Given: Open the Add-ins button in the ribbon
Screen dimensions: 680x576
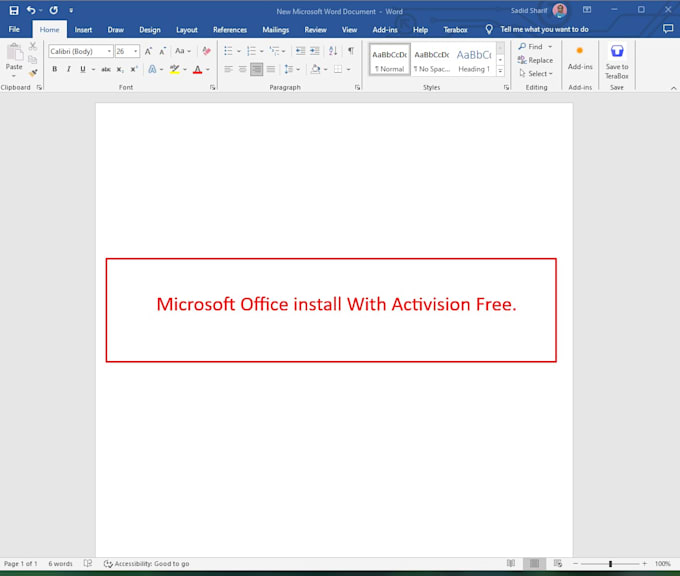Looking at the screenshot, I should pos(580,58).
